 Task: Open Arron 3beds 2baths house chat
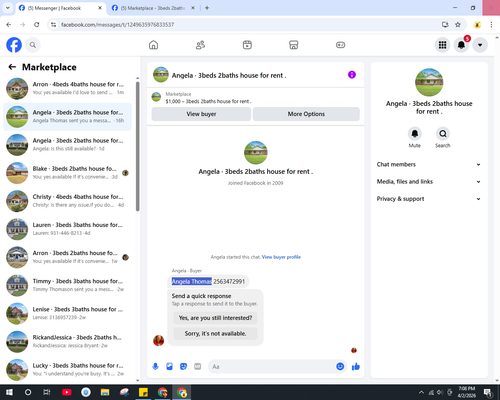click(x=67, y=257)
